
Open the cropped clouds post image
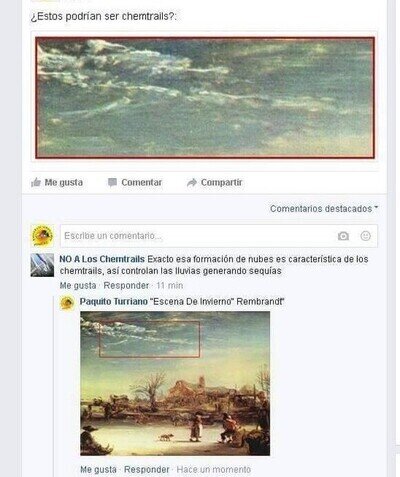205,97
